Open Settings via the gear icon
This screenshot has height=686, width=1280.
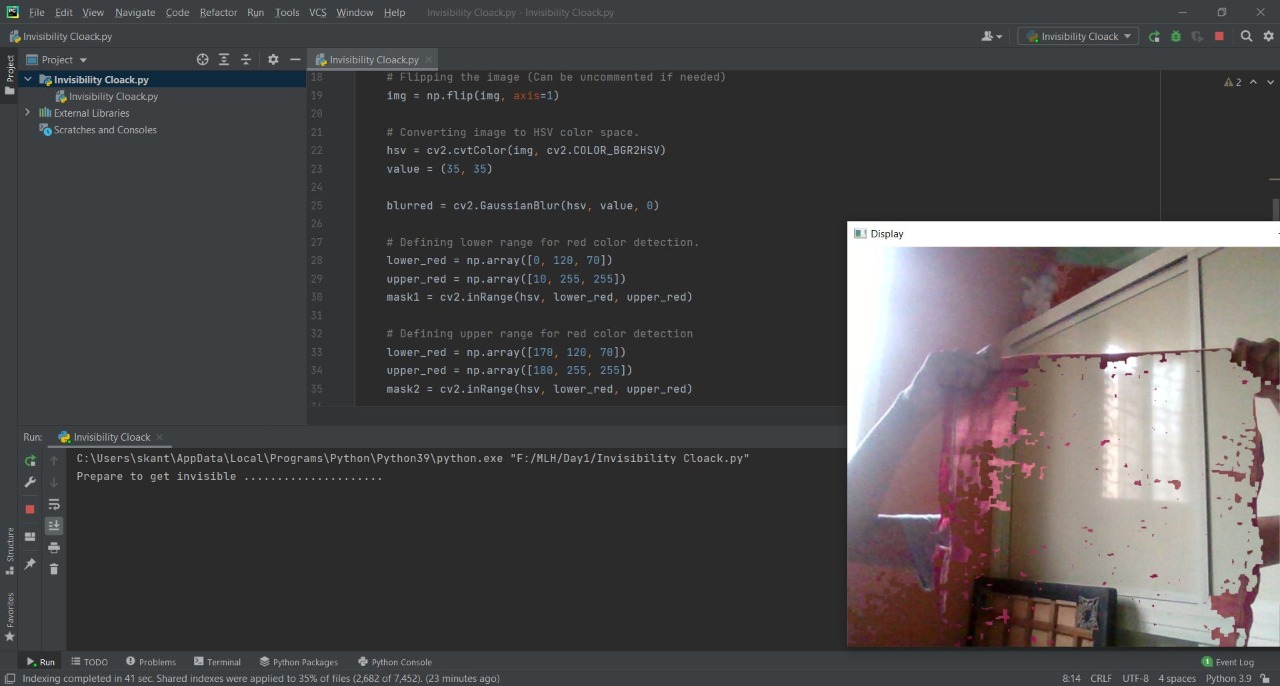click(1268, 36)
